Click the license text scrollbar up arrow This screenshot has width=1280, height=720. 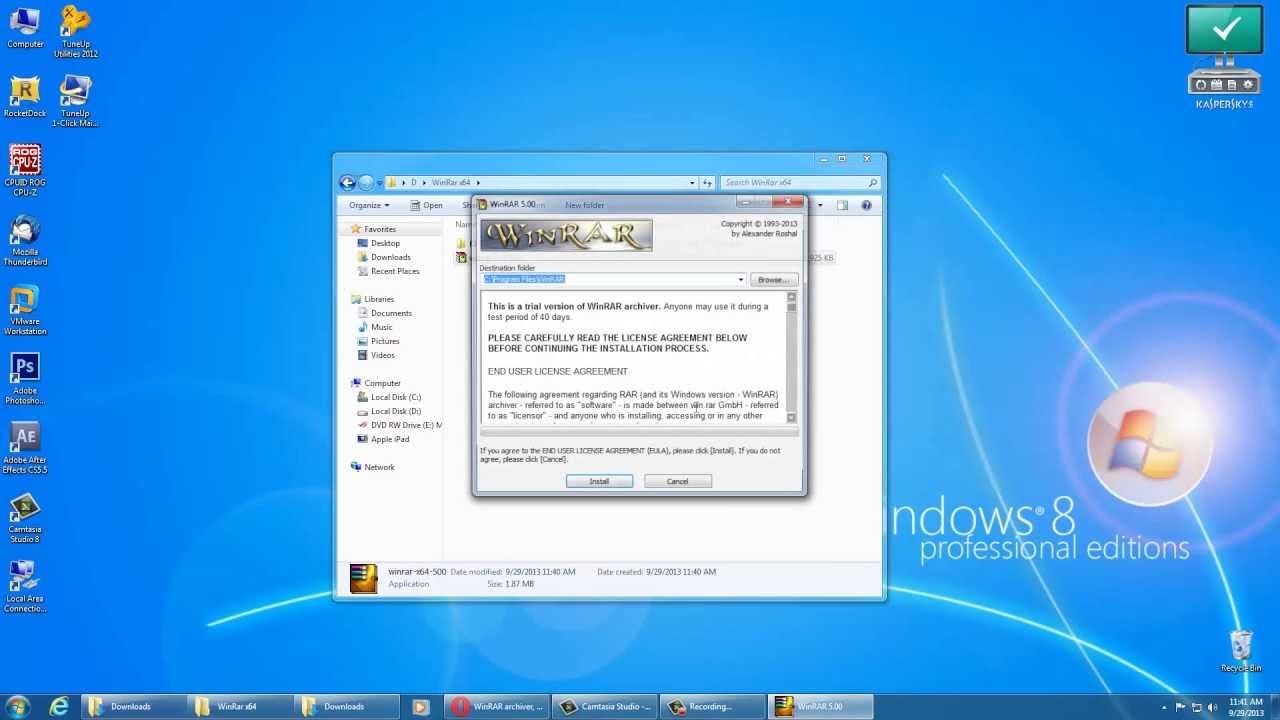[791, 297]
